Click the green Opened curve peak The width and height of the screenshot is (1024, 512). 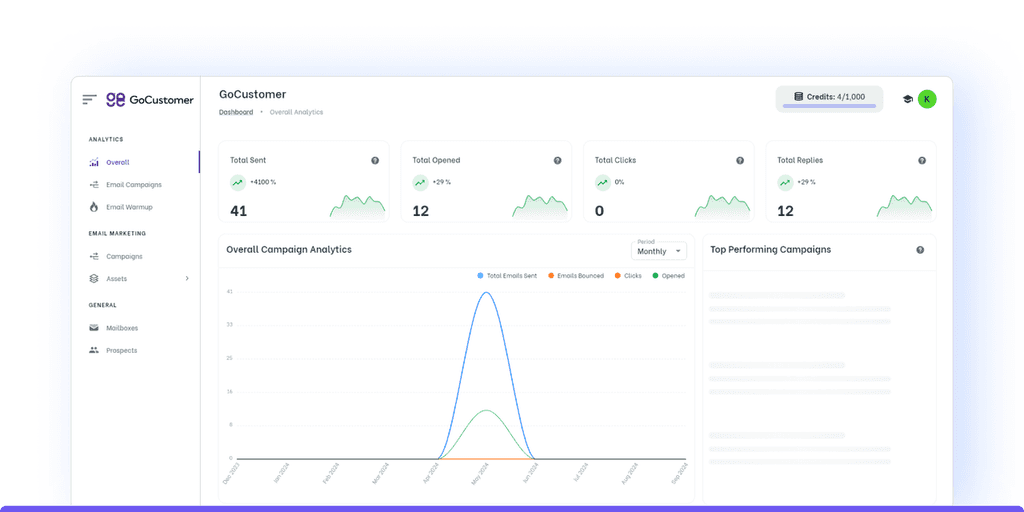click(x=486, y=410)
